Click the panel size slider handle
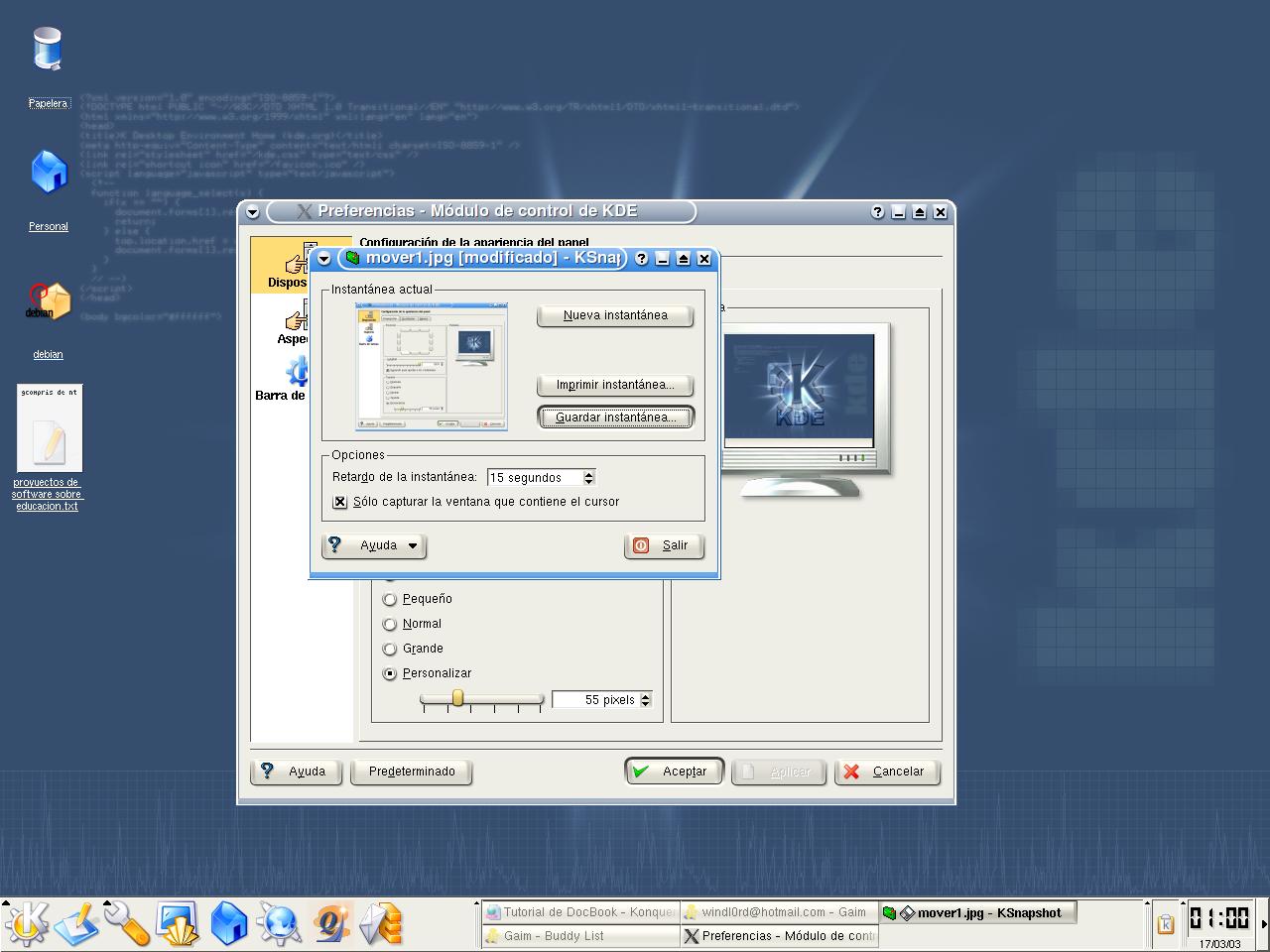Screen dimensions: 1270x952 point(457,699)
